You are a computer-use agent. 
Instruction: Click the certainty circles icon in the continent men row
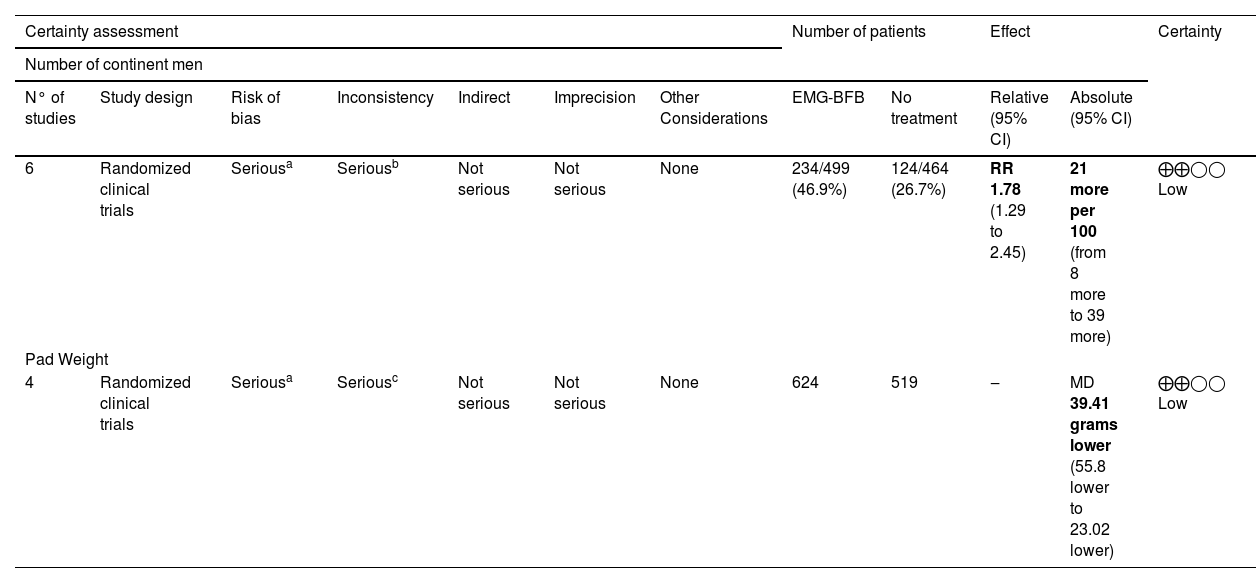click(1191, 169)
